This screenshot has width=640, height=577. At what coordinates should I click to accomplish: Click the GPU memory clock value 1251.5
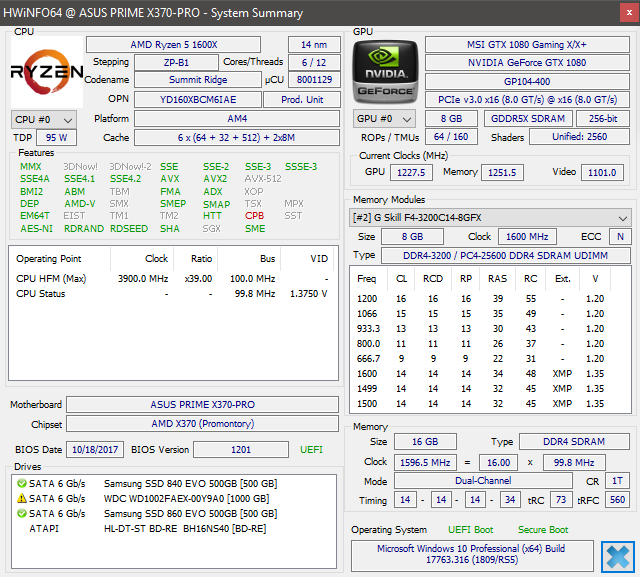point(502,173)
